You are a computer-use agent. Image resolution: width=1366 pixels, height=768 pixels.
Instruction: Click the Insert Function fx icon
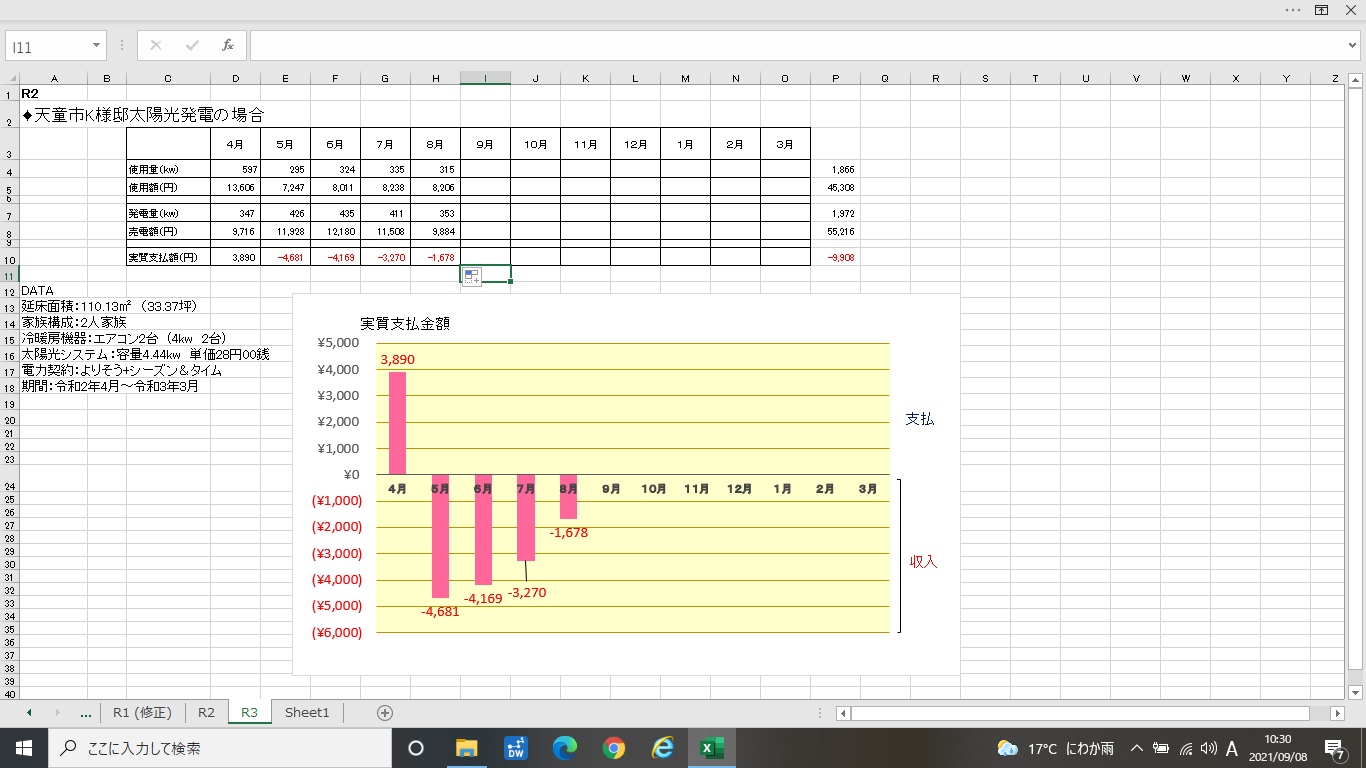[228, 45]
